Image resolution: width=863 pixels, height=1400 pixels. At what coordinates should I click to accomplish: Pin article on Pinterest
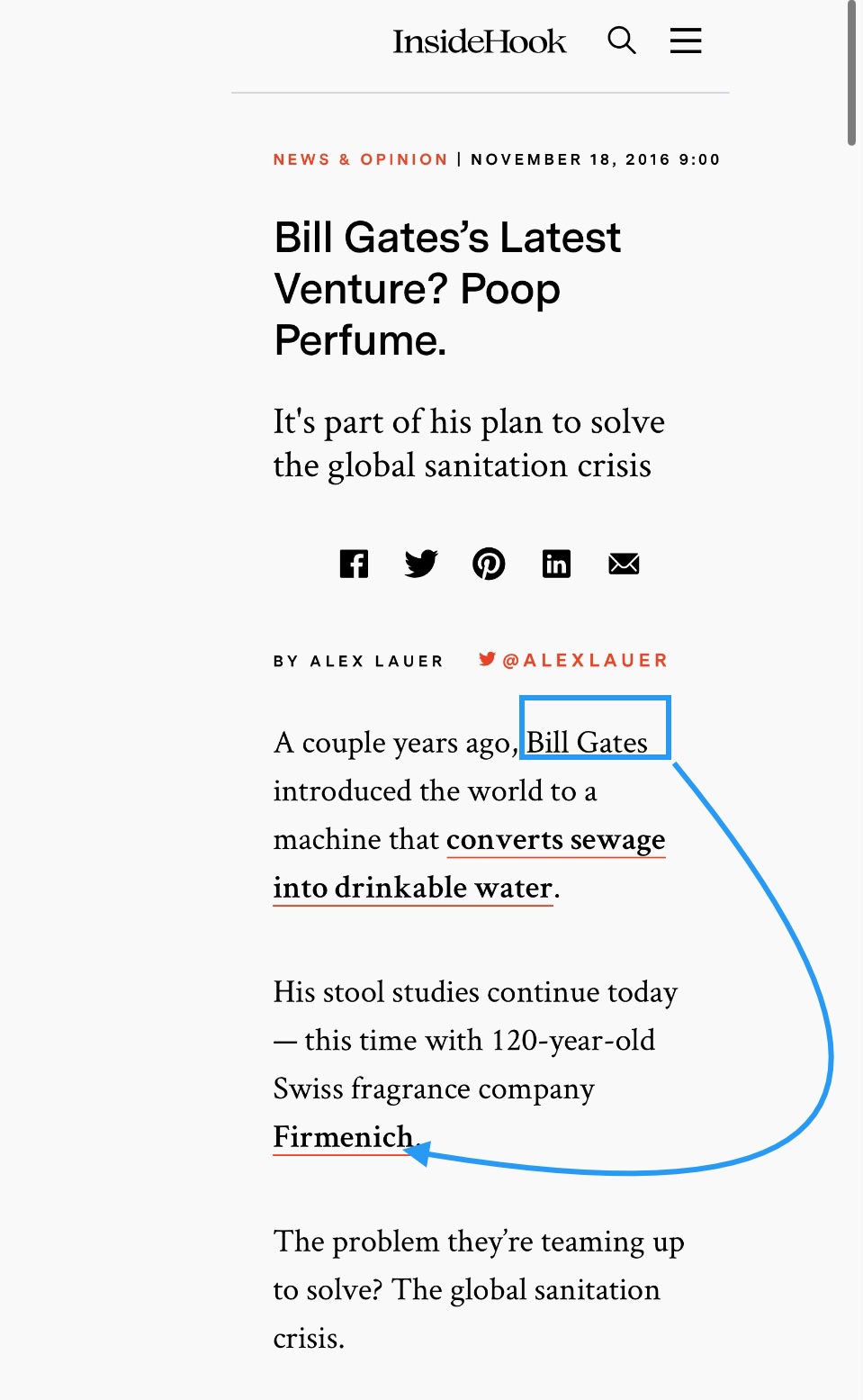[x=489, y=565]
